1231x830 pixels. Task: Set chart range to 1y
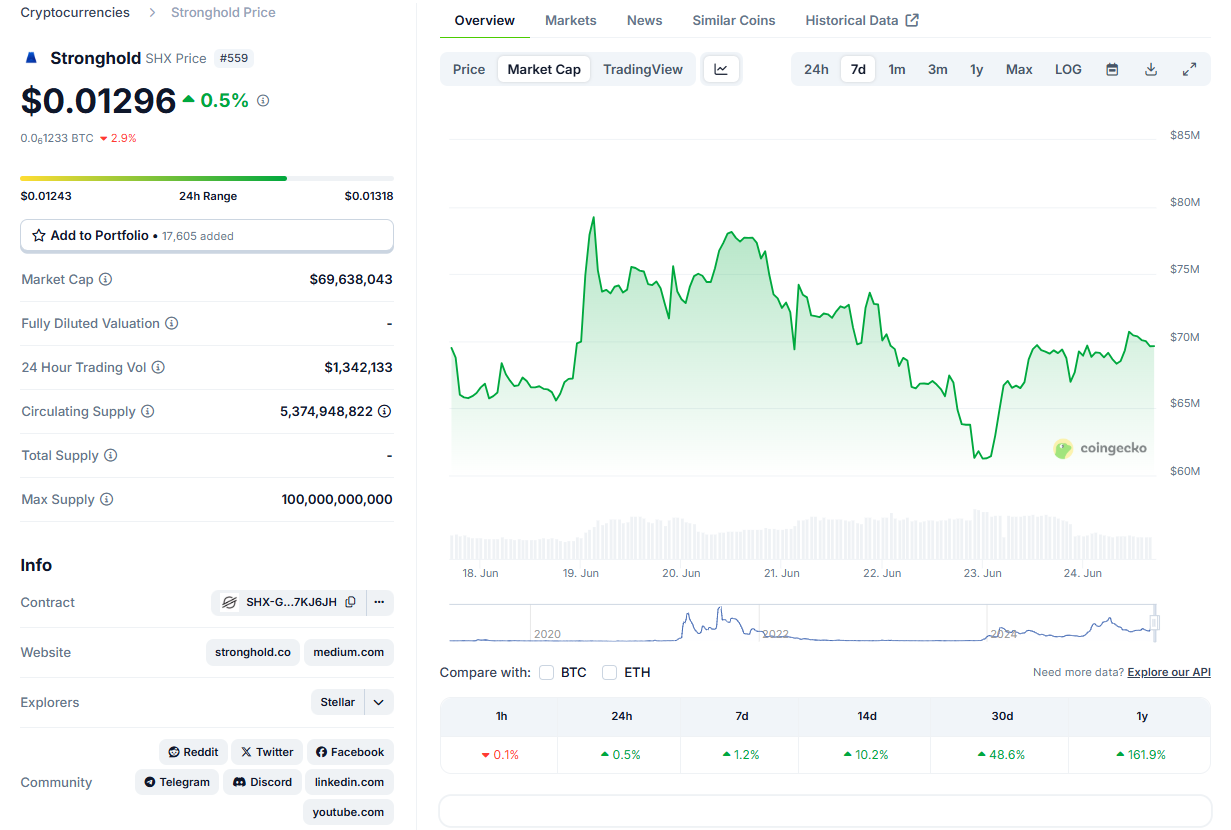click(976, 69)
